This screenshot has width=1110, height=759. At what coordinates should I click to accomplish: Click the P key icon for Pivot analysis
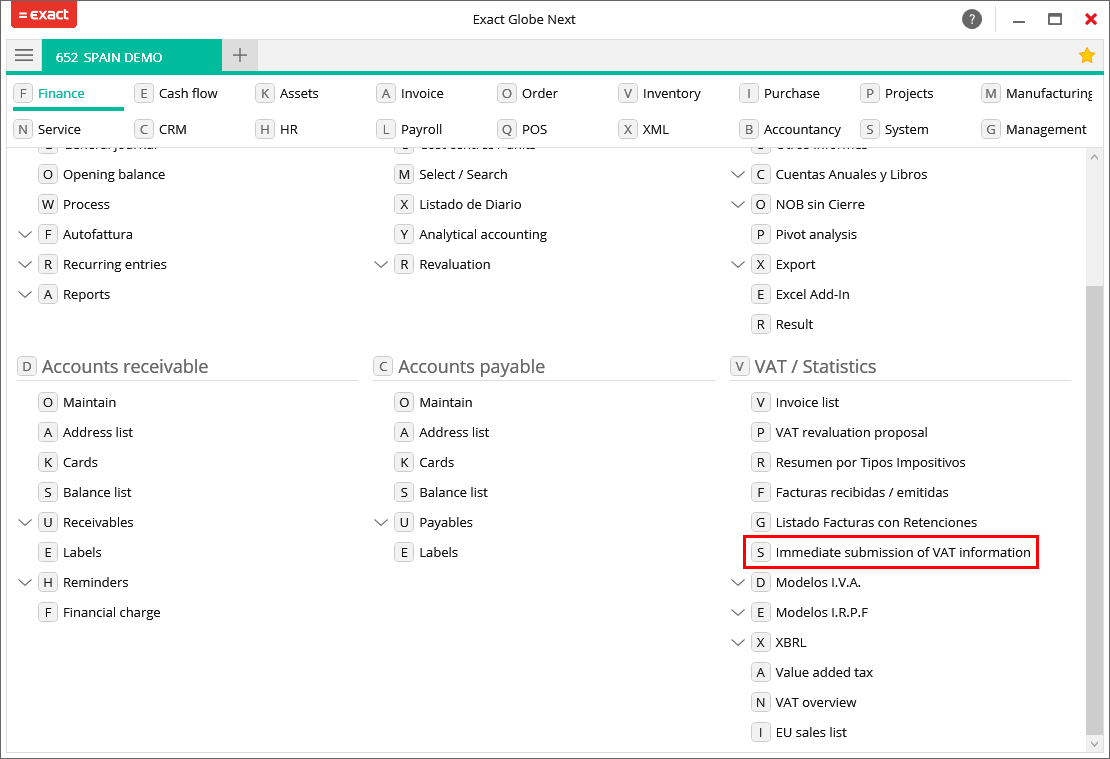tap(761, 234)
